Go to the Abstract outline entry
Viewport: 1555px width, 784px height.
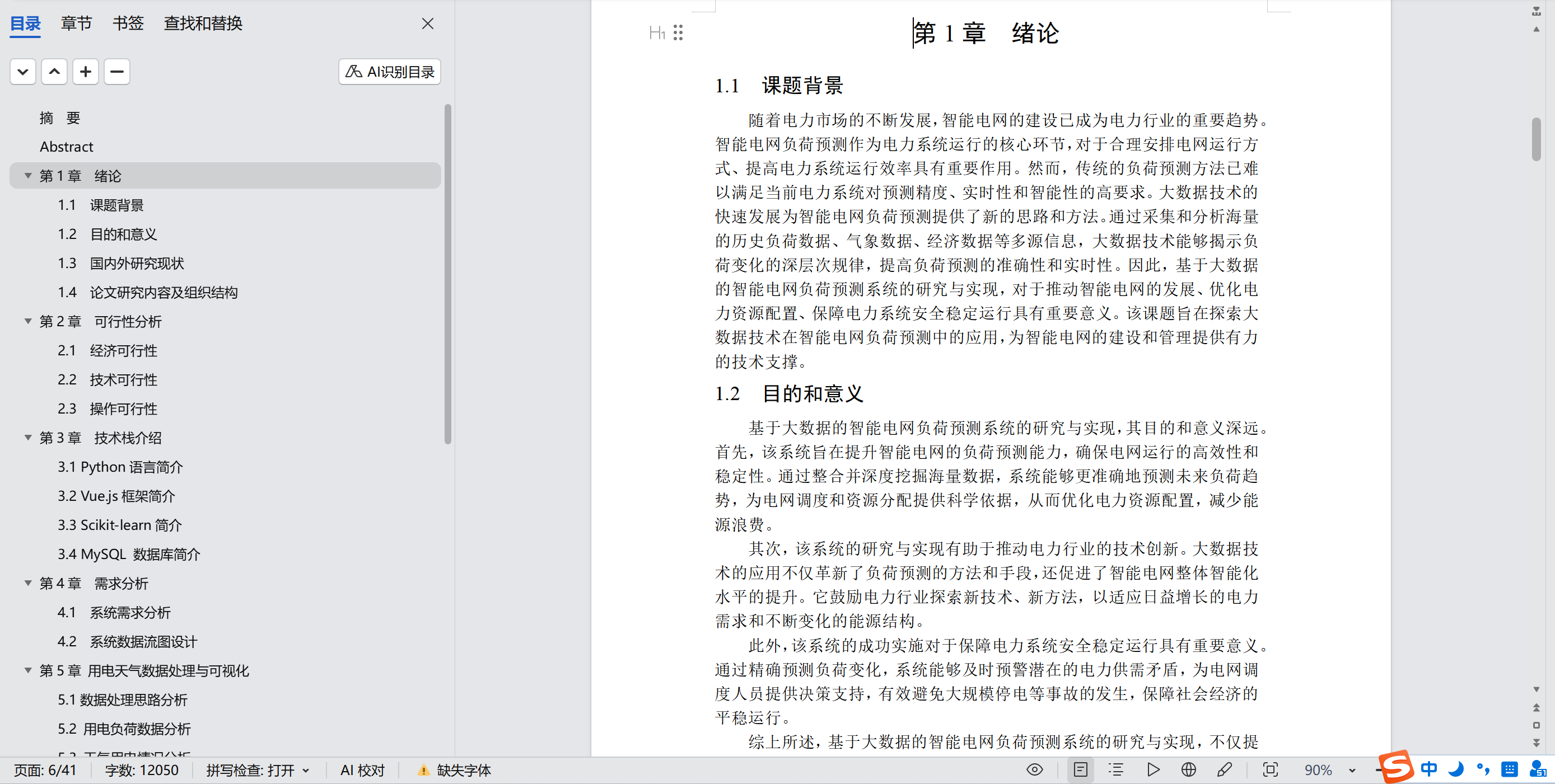click(67, 147)
